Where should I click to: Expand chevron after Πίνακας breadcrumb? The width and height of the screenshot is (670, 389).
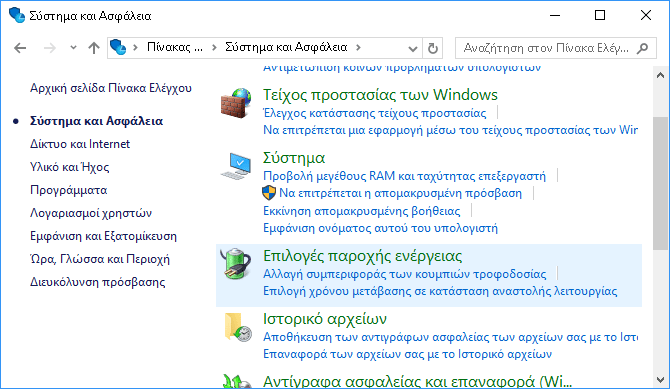214,47
